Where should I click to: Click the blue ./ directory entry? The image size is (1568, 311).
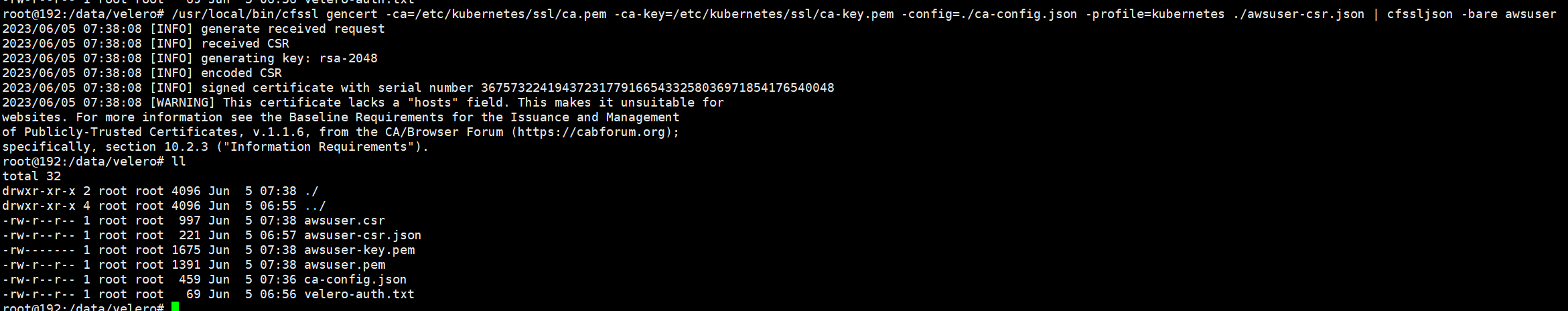click(311, 191)
